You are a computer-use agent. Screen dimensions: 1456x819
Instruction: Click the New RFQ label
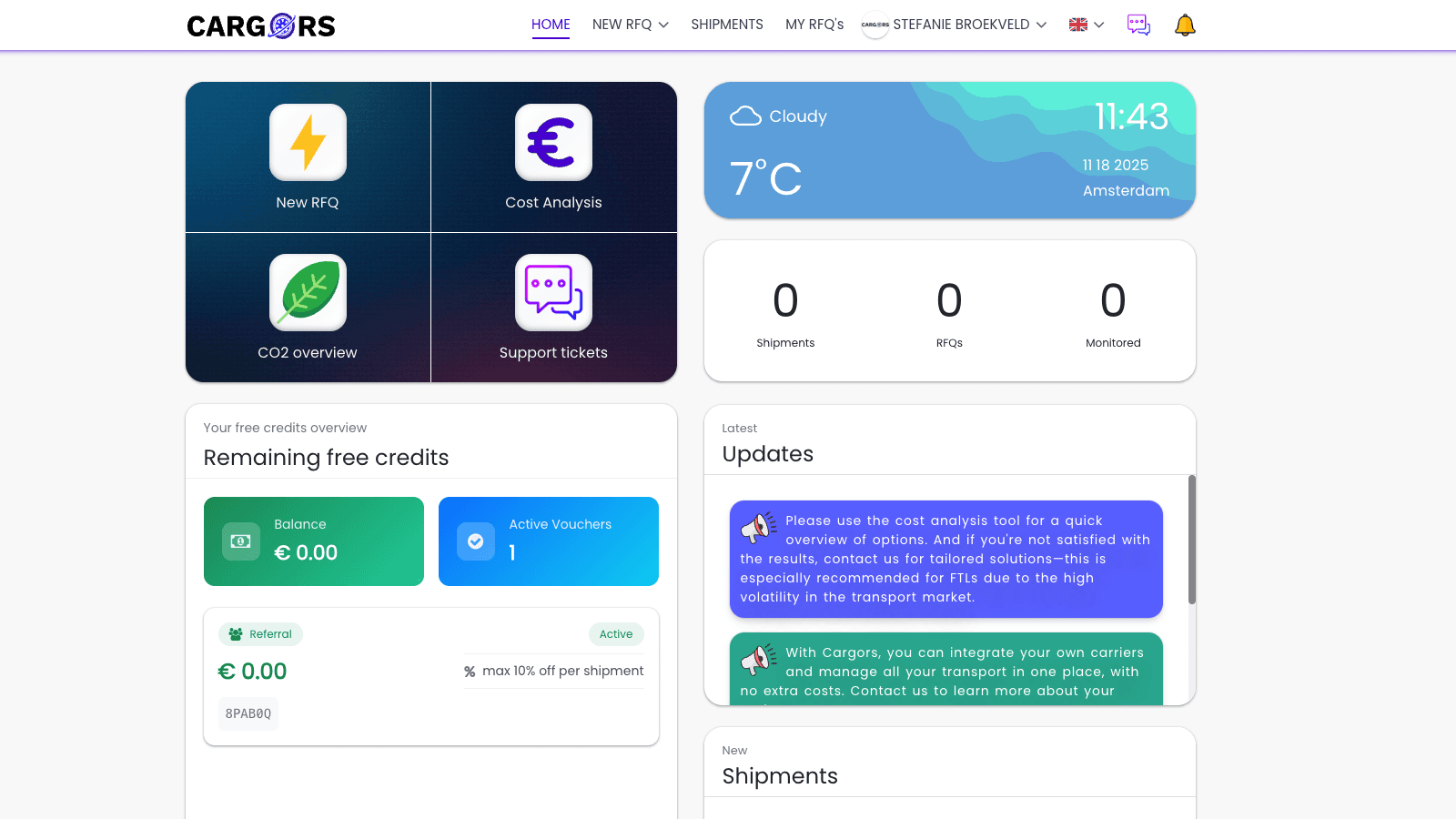308,203
